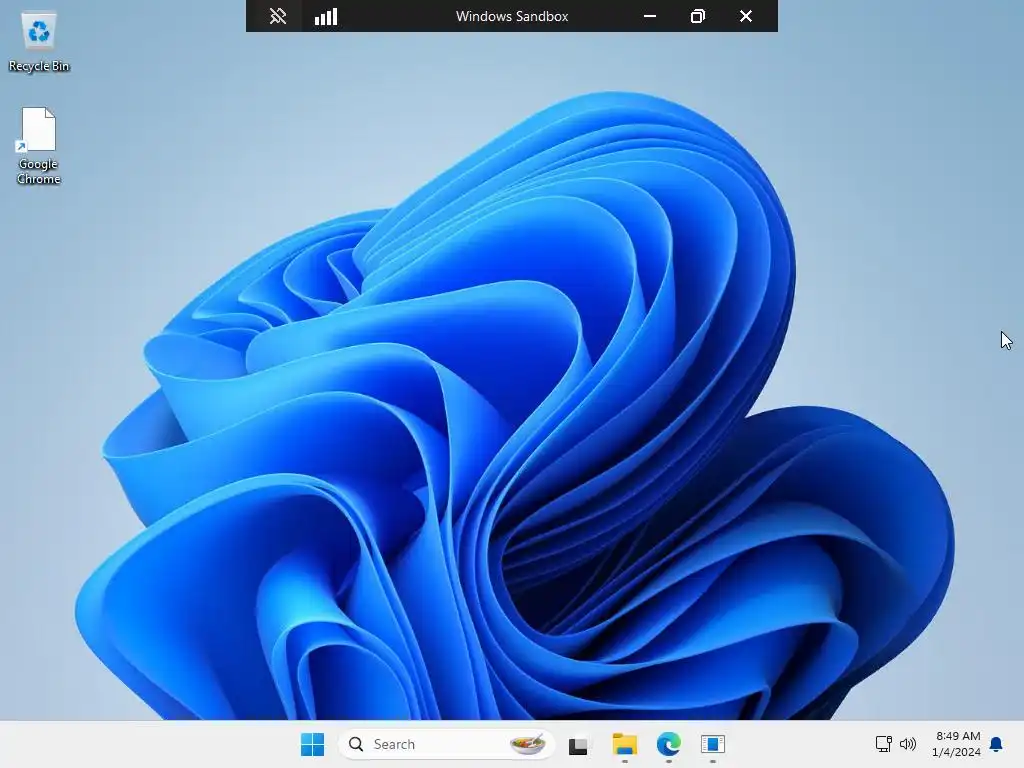Image resolution: width=1024 pixels, height=768 pixels.
Task: Select the Recycle Bin desktop icon
Action: tap(39, 42)
